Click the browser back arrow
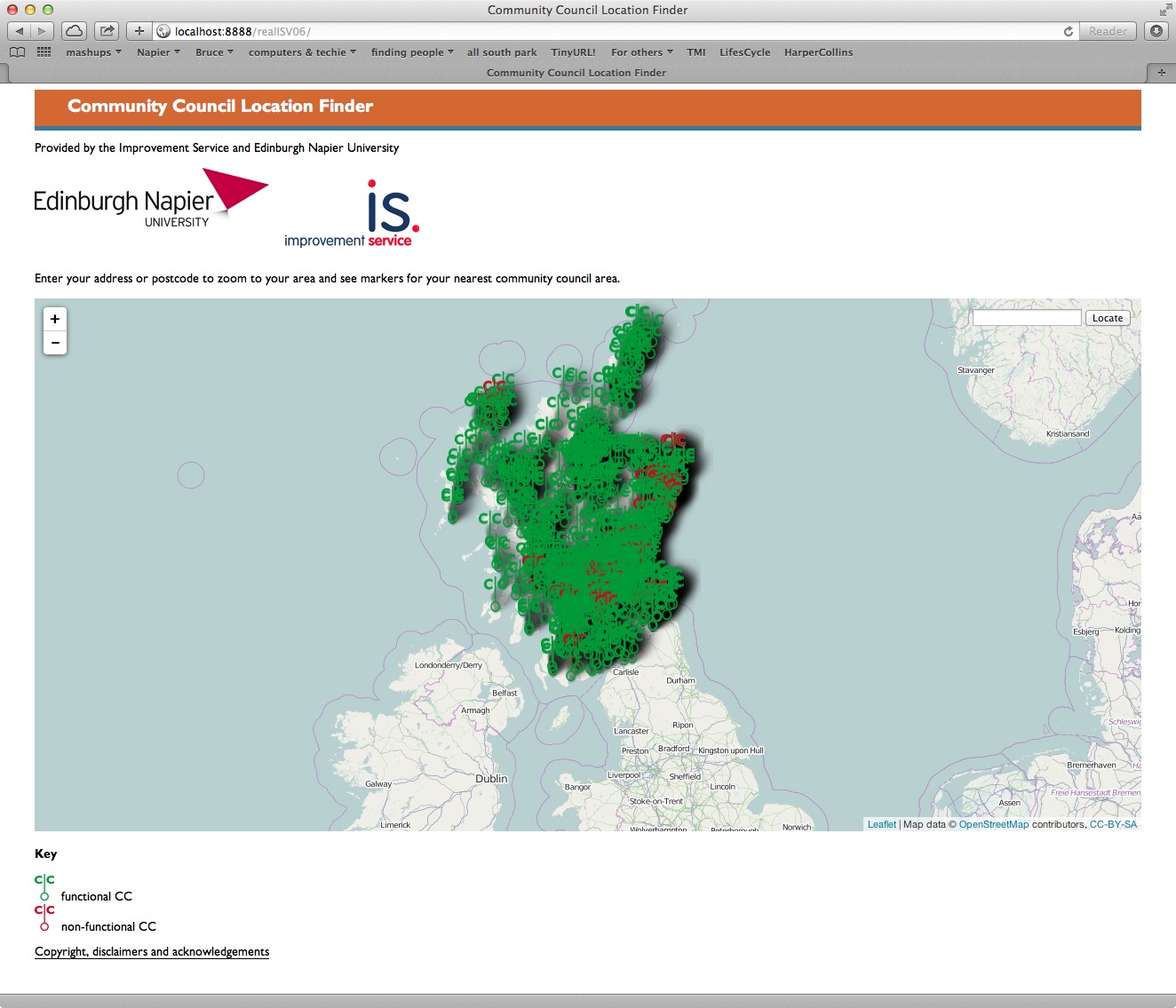1176x1008 pixels. point(20,31)
